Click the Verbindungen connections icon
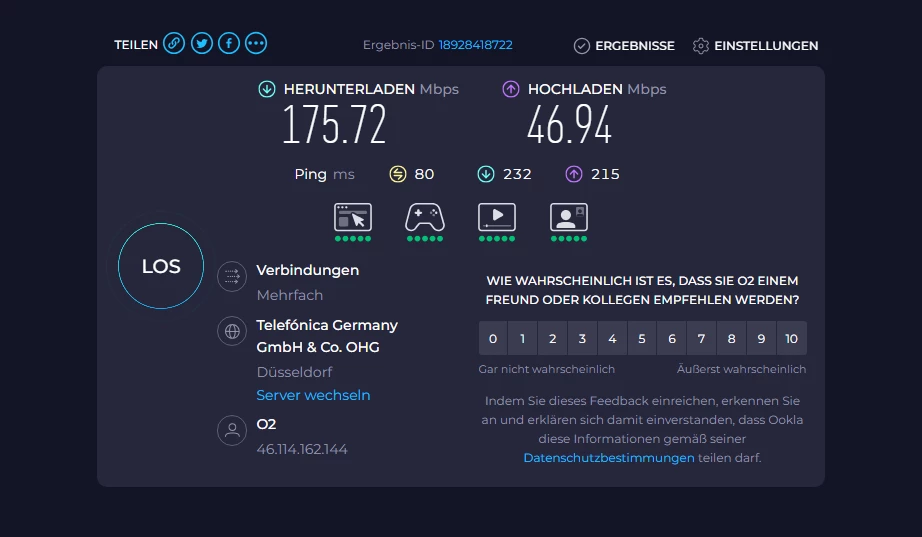This screenshot has width=922, height=537. coord(232,276)
